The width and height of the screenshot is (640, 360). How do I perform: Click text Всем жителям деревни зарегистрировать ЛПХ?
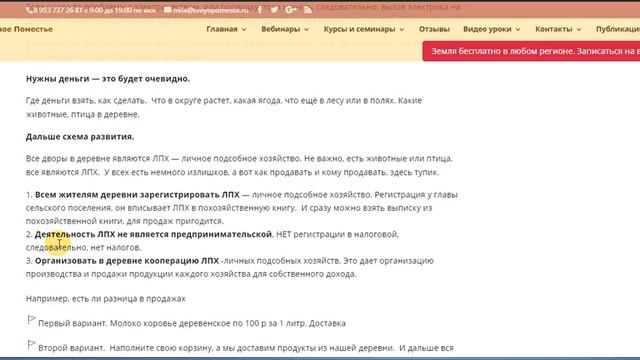(137, 195)
